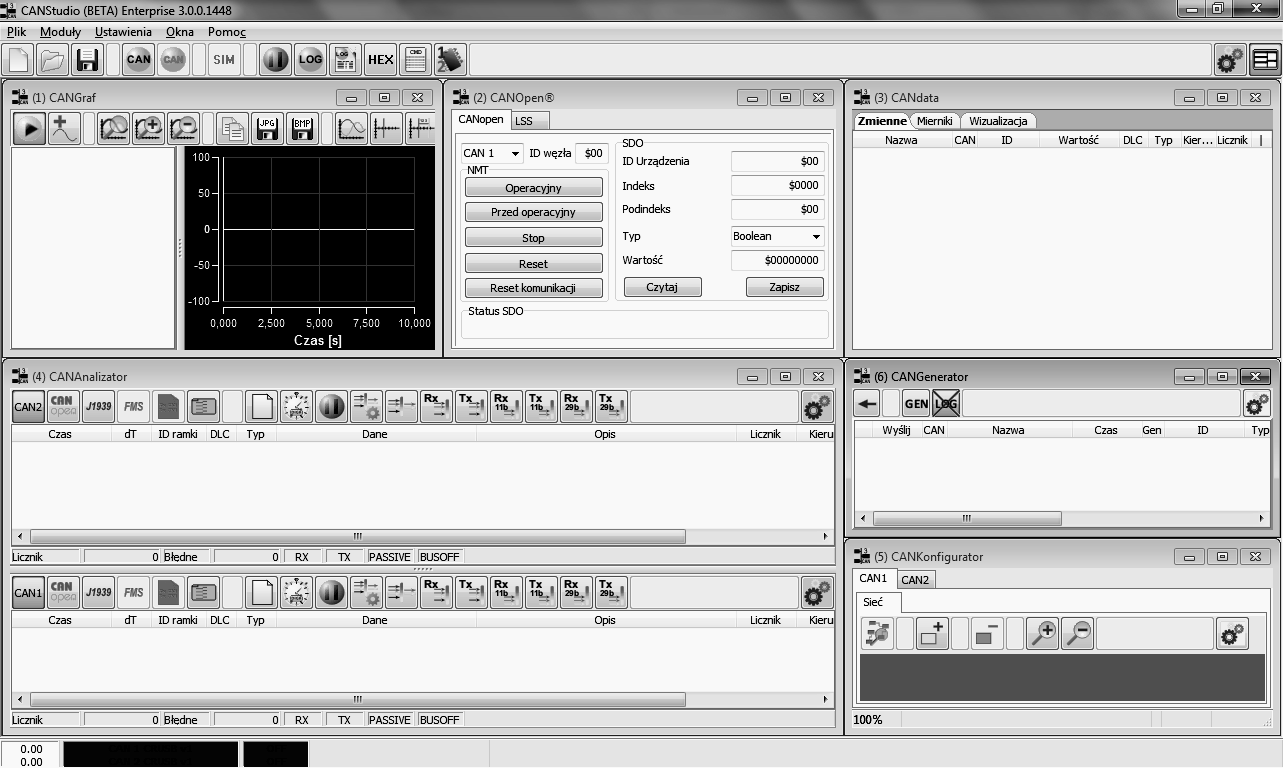
Task: Click the window layout icon top right
Action: (x=1265, y=60)
